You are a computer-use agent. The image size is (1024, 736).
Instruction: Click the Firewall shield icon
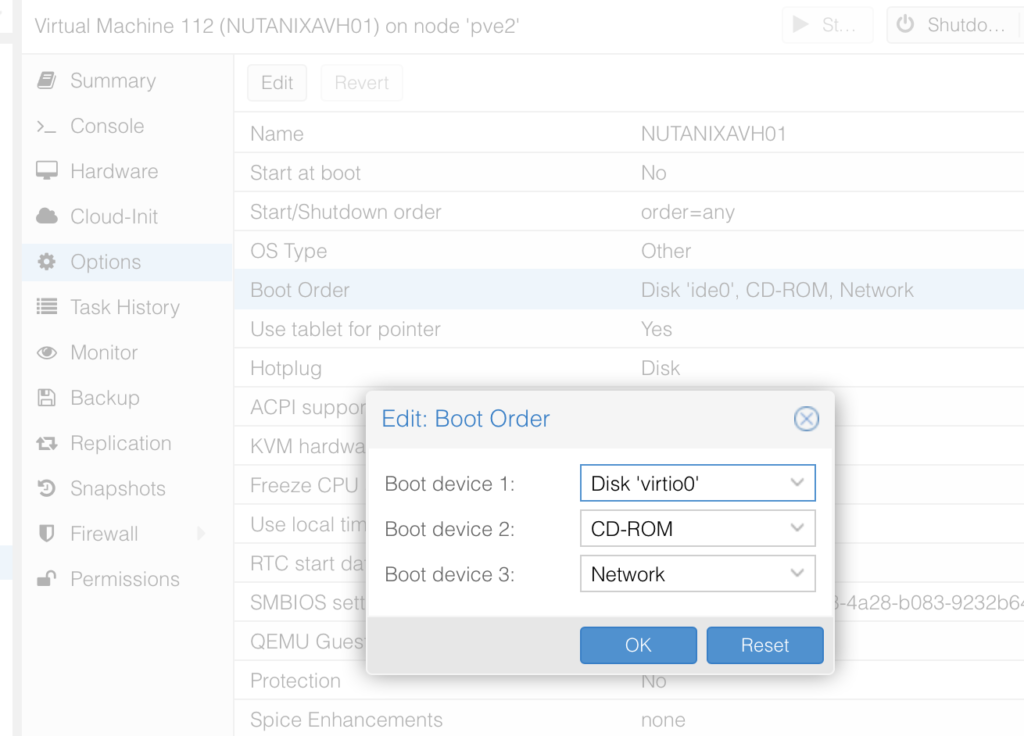click(49, 533)
